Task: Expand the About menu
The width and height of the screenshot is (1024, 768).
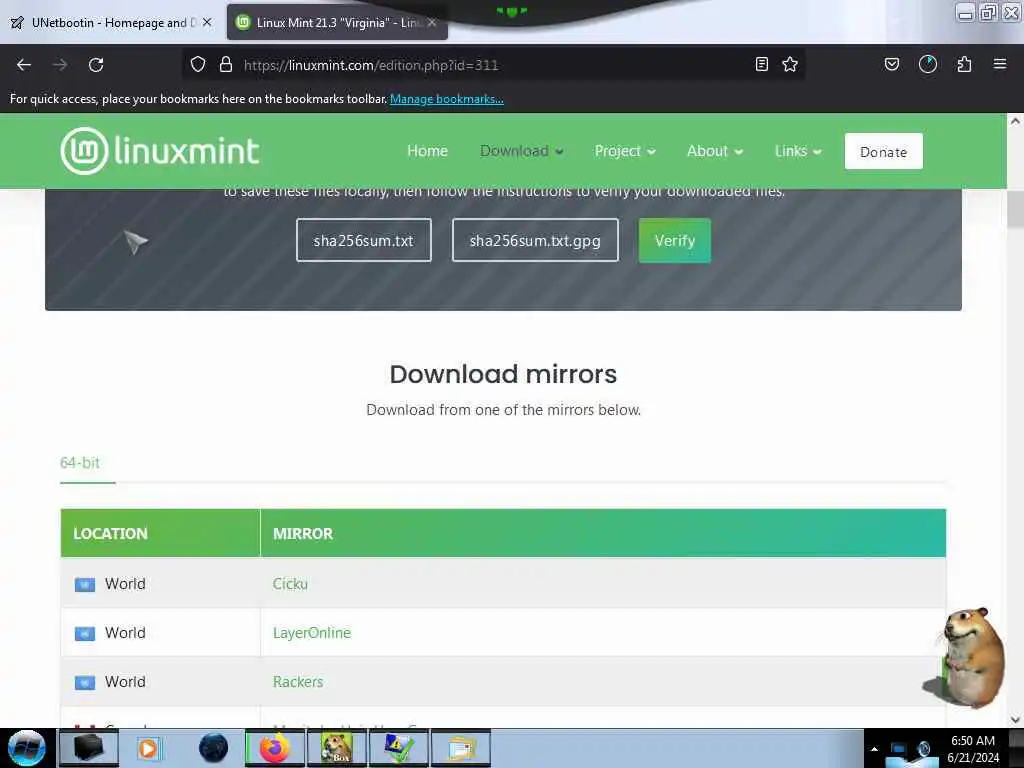Action: [715, 151]
